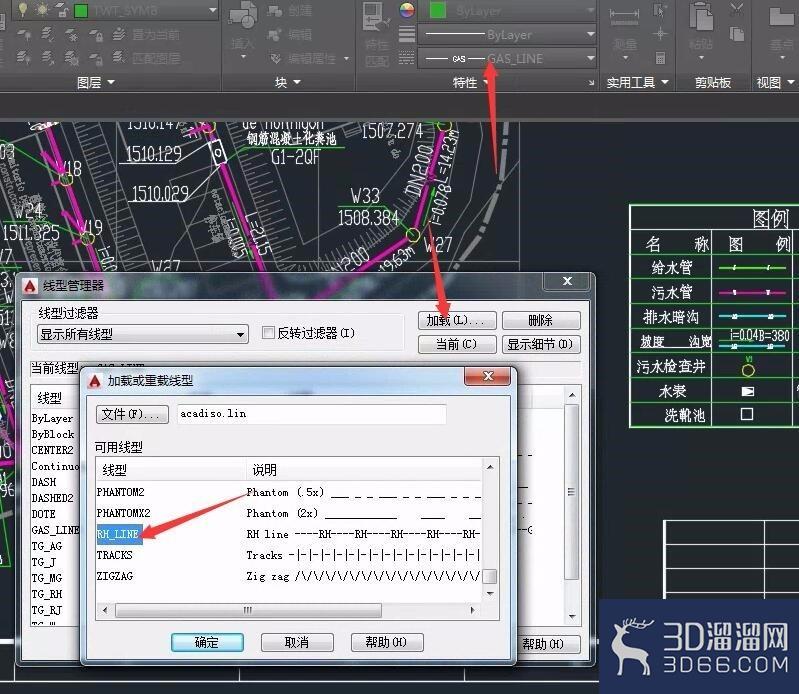Click the layer lock icon in the upper icon row
Viewport: 799px width, 694px height.
[x=96, y=34]
